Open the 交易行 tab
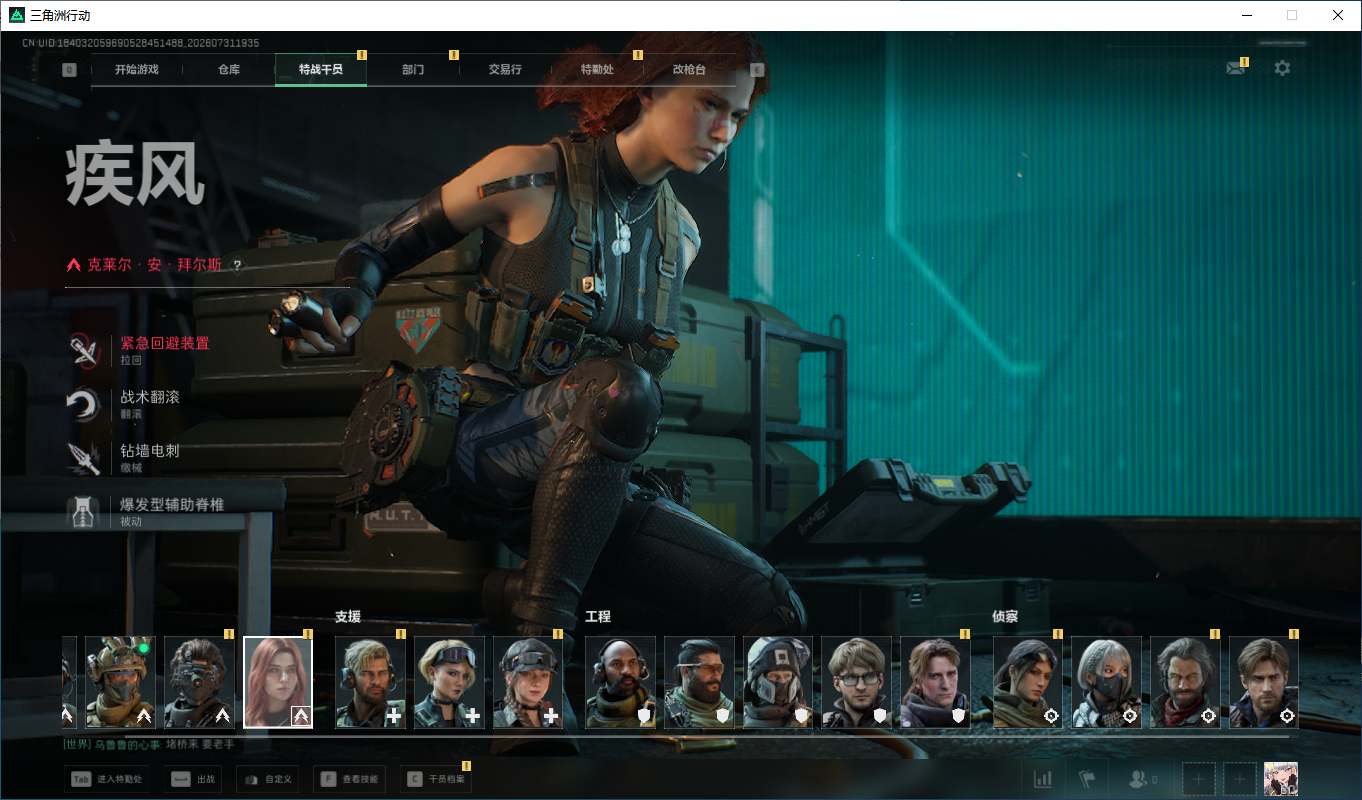 (505, 70)
